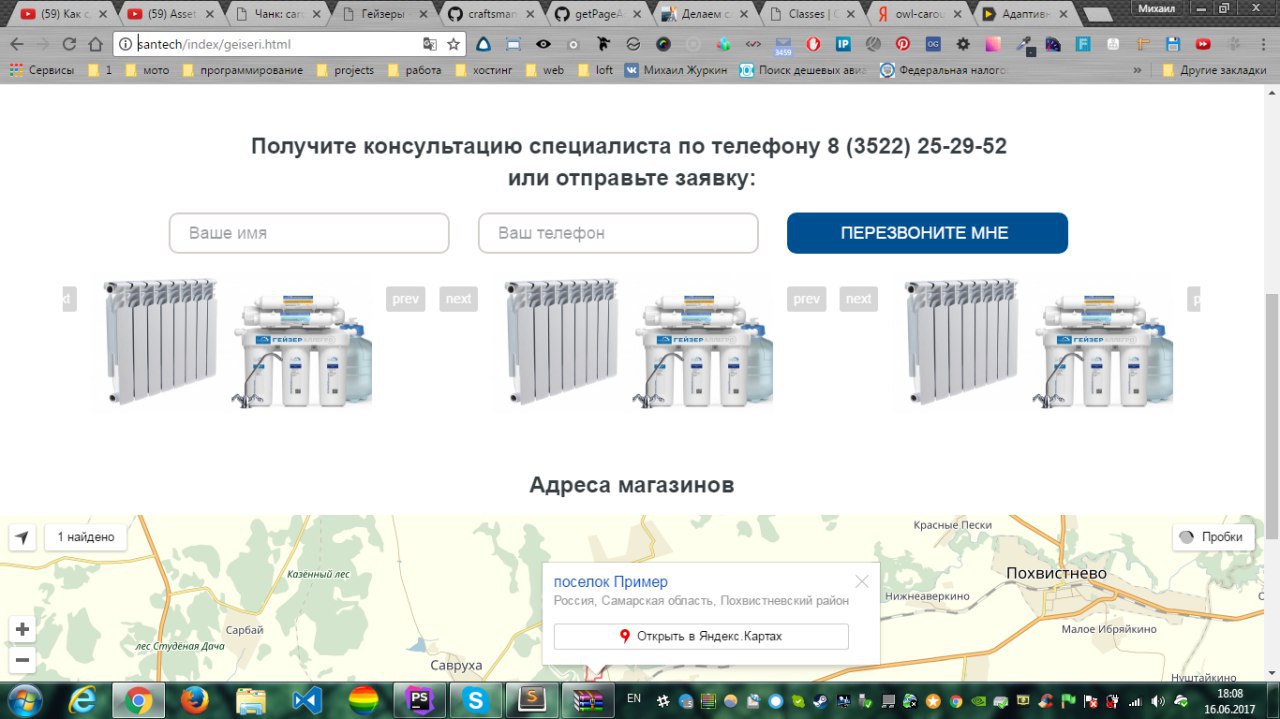The image size is (1280, 719).
Task: Open the red Opera-style extension icon
Action: 813,44
